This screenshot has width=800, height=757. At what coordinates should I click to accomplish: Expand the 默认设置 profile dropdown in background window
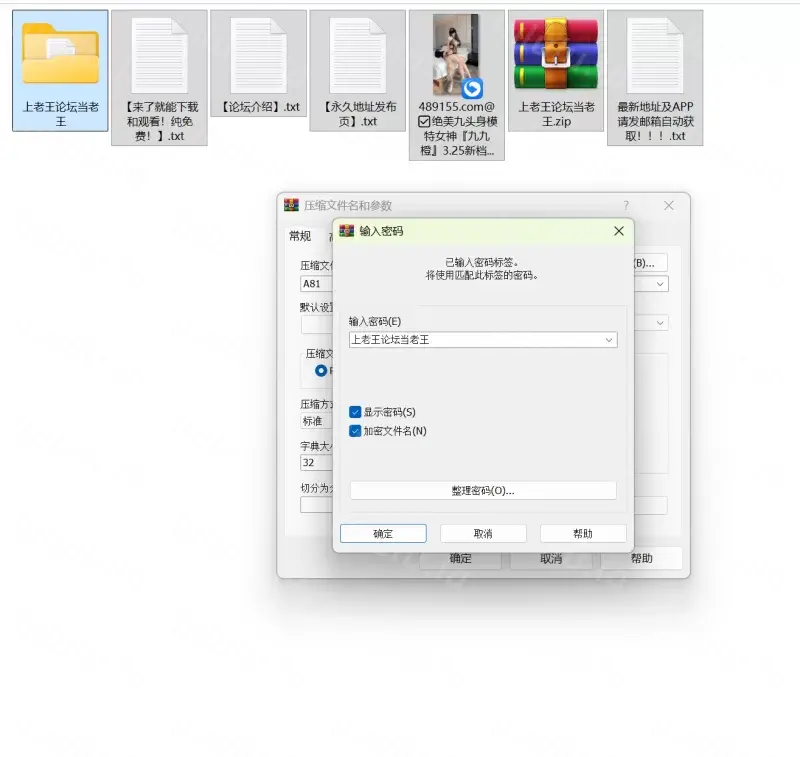coord(660,323)
